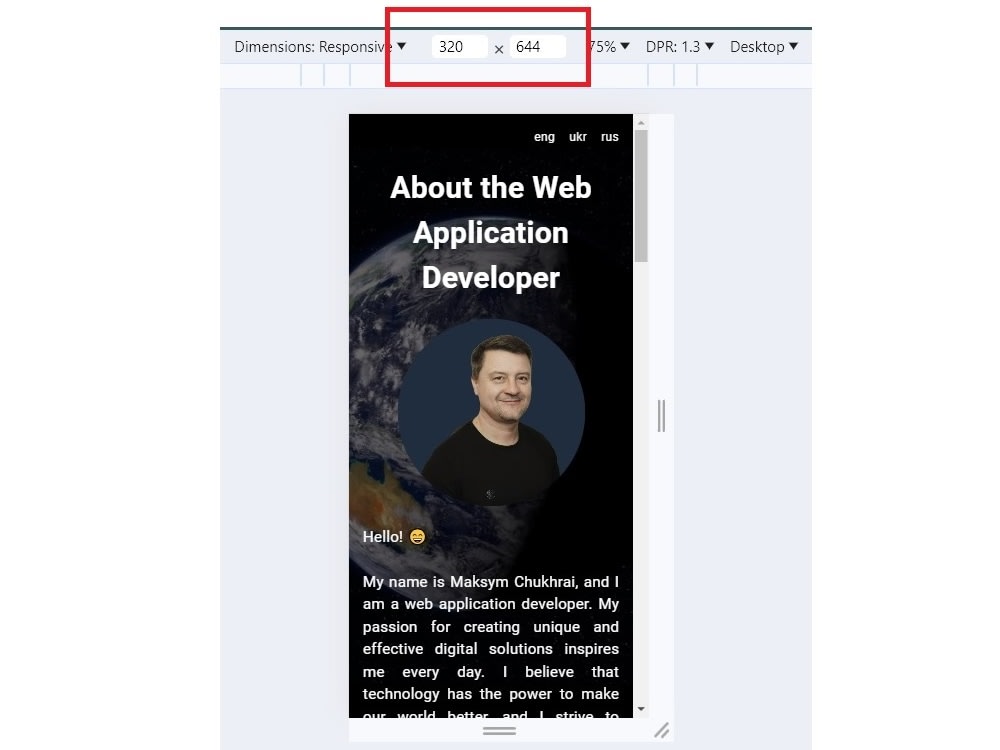Switch the page language to rus
1000x750 pixels.
(610, 137)
